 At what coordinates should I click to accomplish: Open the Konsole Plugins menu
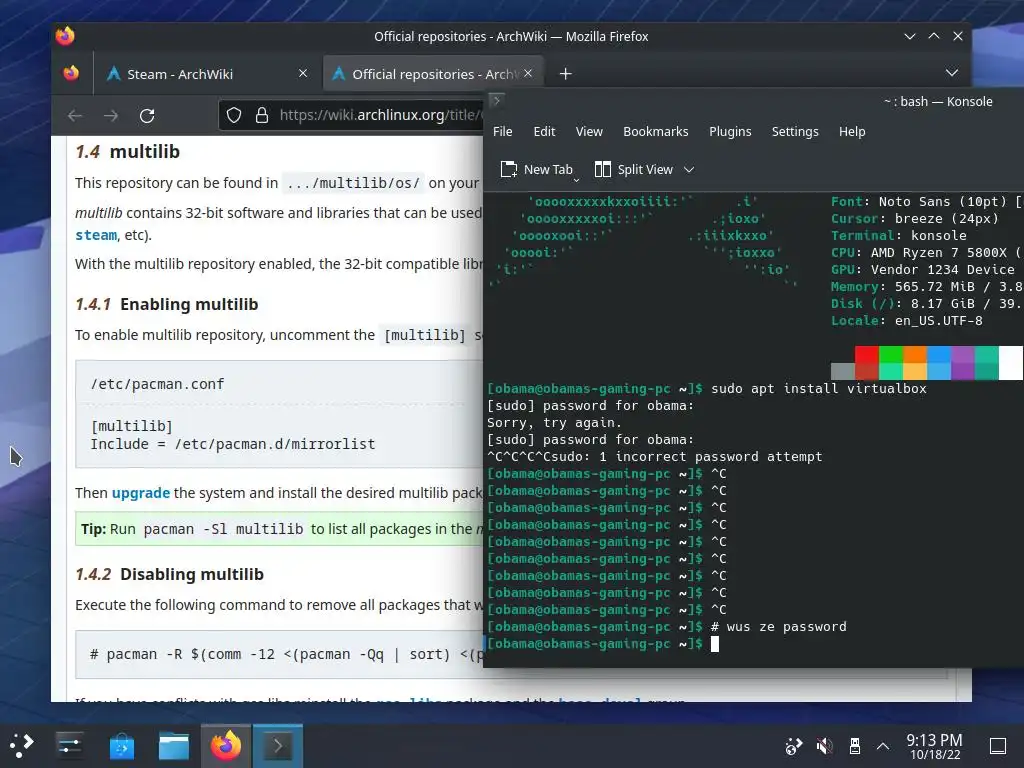pos(730,131)
